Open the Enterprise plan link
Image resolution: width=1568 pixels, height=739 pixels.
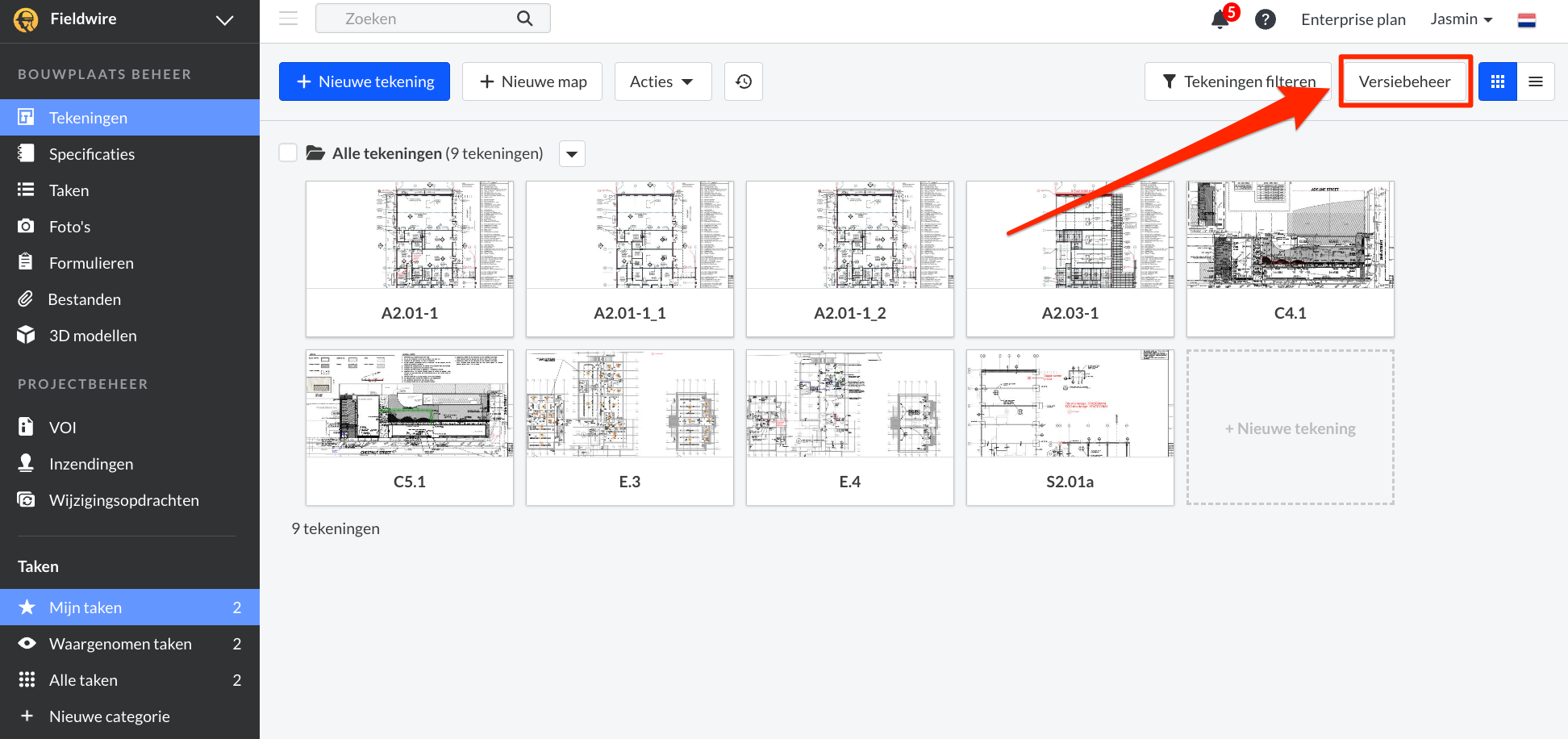(x=1353, y=19)
